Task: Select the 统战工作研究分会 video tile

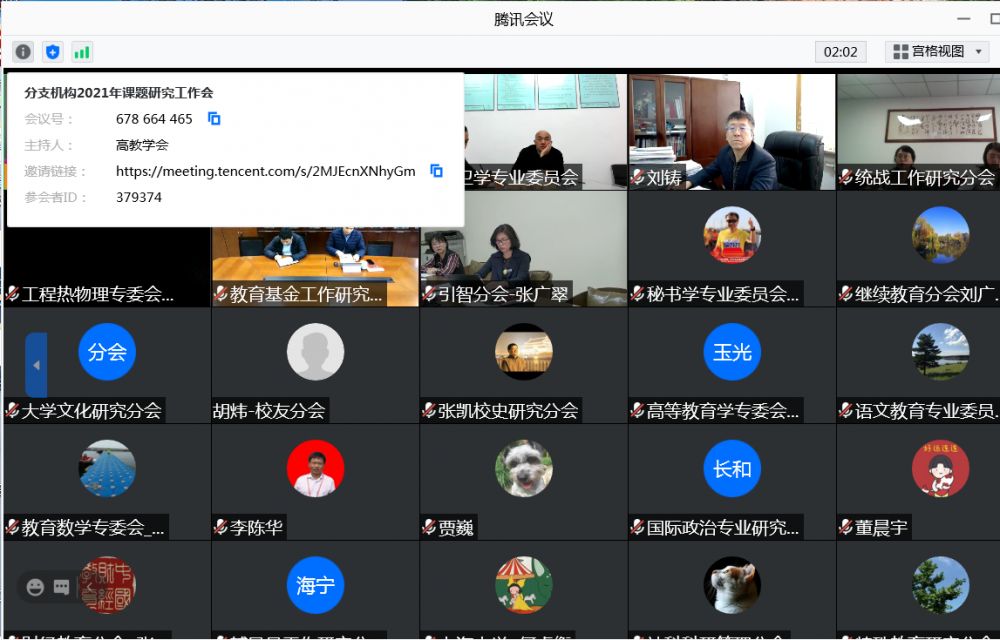Action: tap(918, 130)
